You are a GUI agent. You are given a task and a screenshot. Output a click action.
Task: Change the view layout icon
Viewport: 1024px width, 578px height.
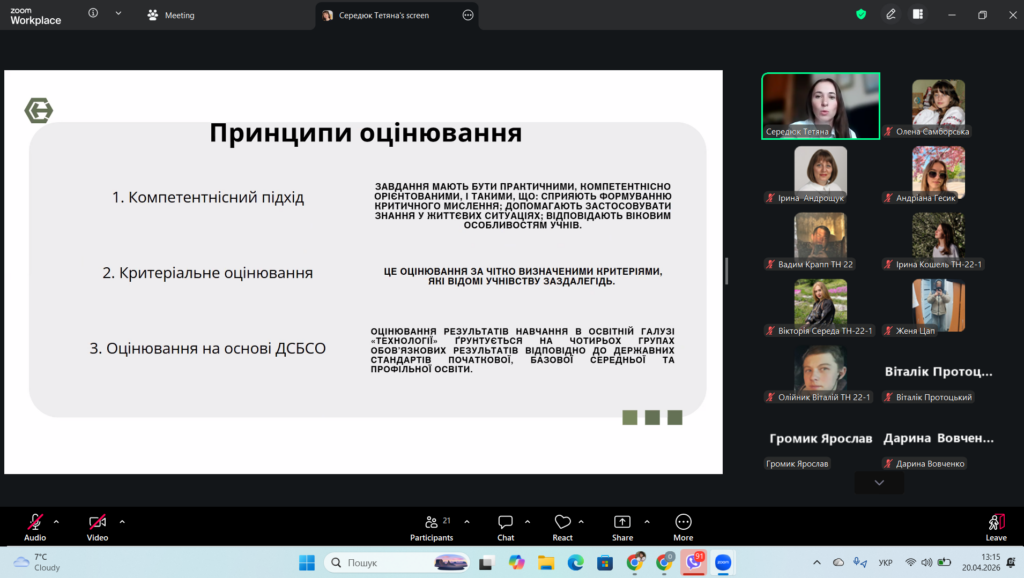click(x=917, y=15)
